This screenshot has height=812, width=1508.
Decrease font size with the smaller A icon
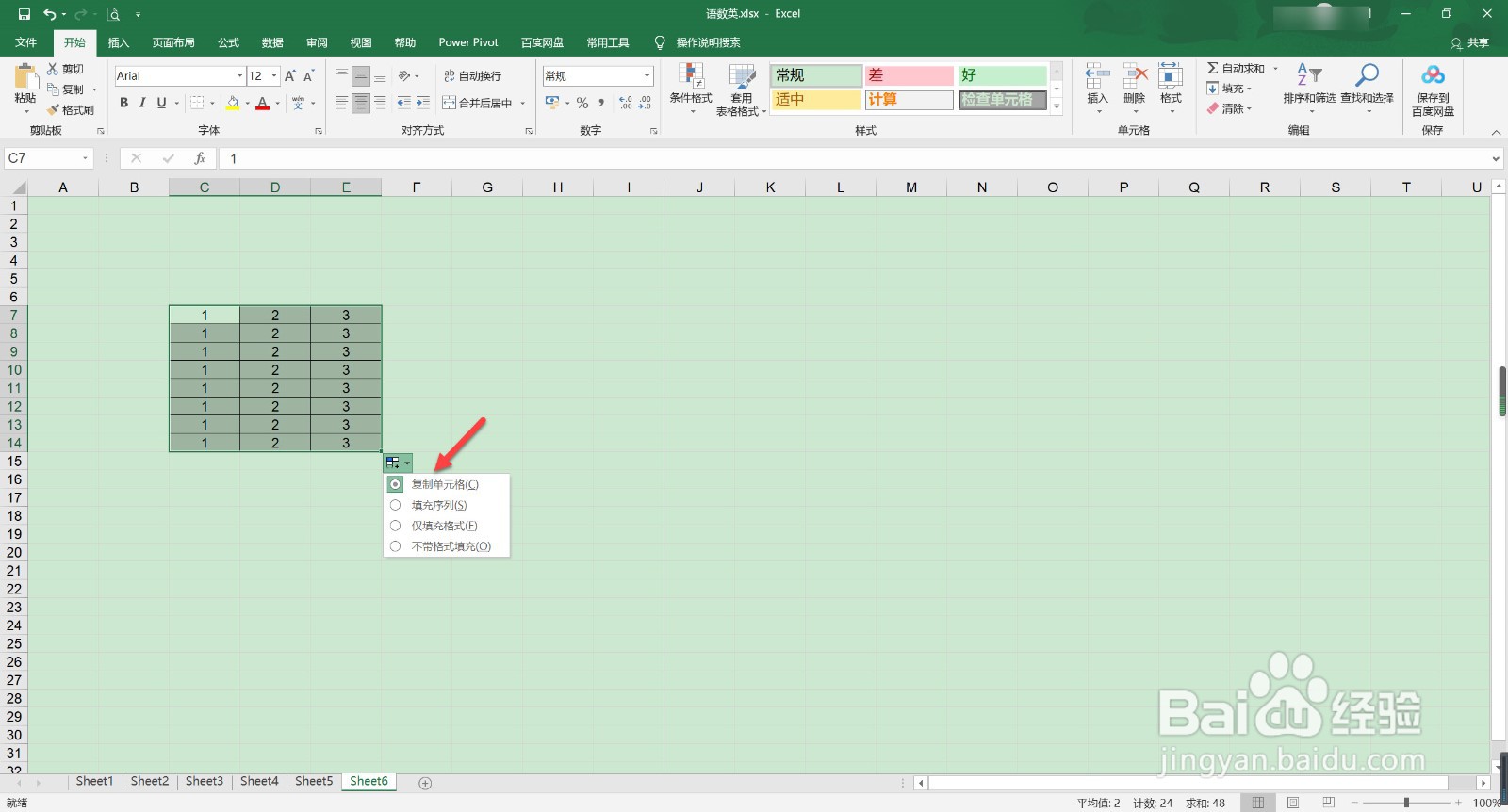click(x=308, y=75)
